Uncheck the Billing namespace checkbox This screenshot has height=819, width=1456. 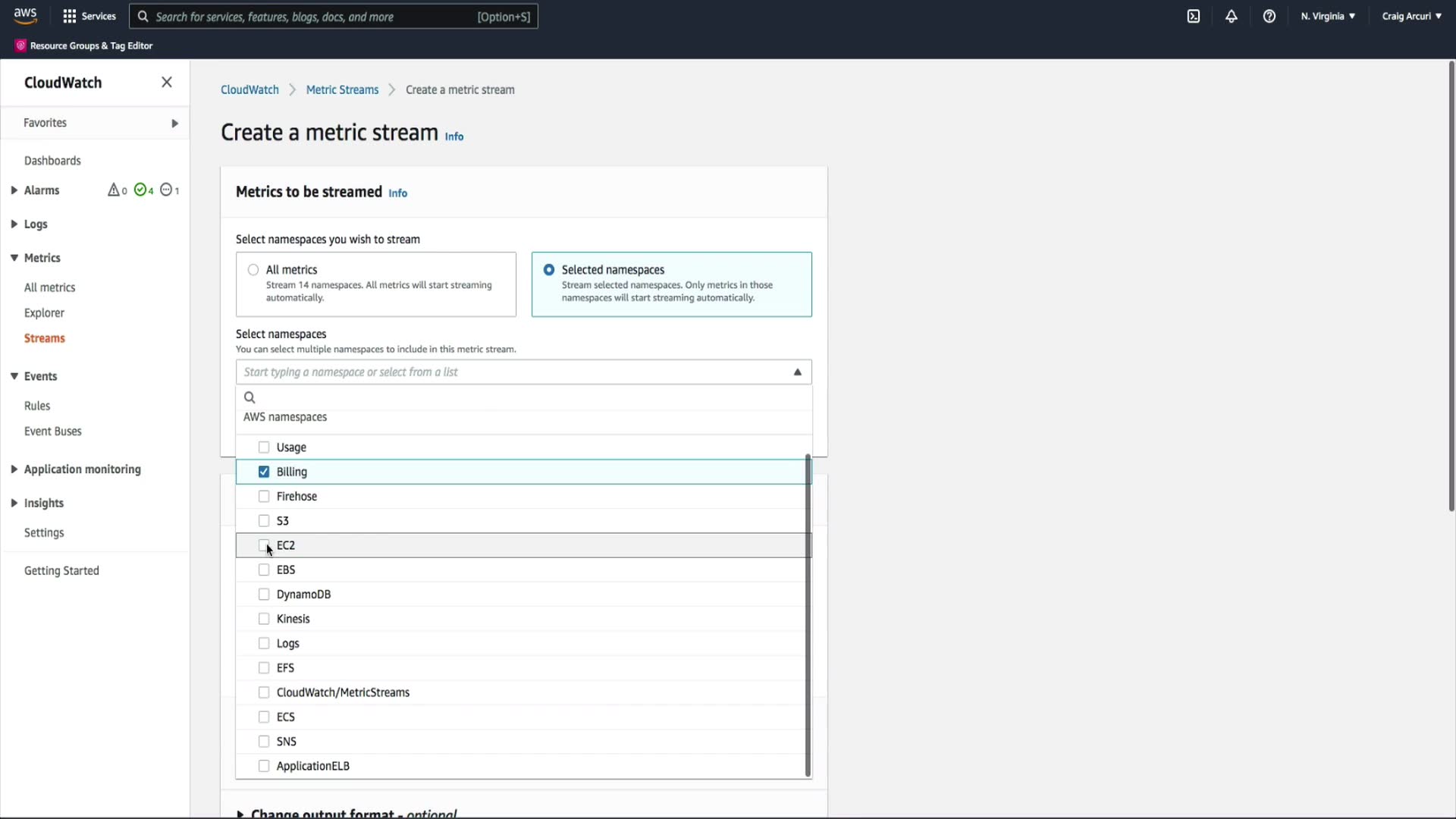[264, 472]
